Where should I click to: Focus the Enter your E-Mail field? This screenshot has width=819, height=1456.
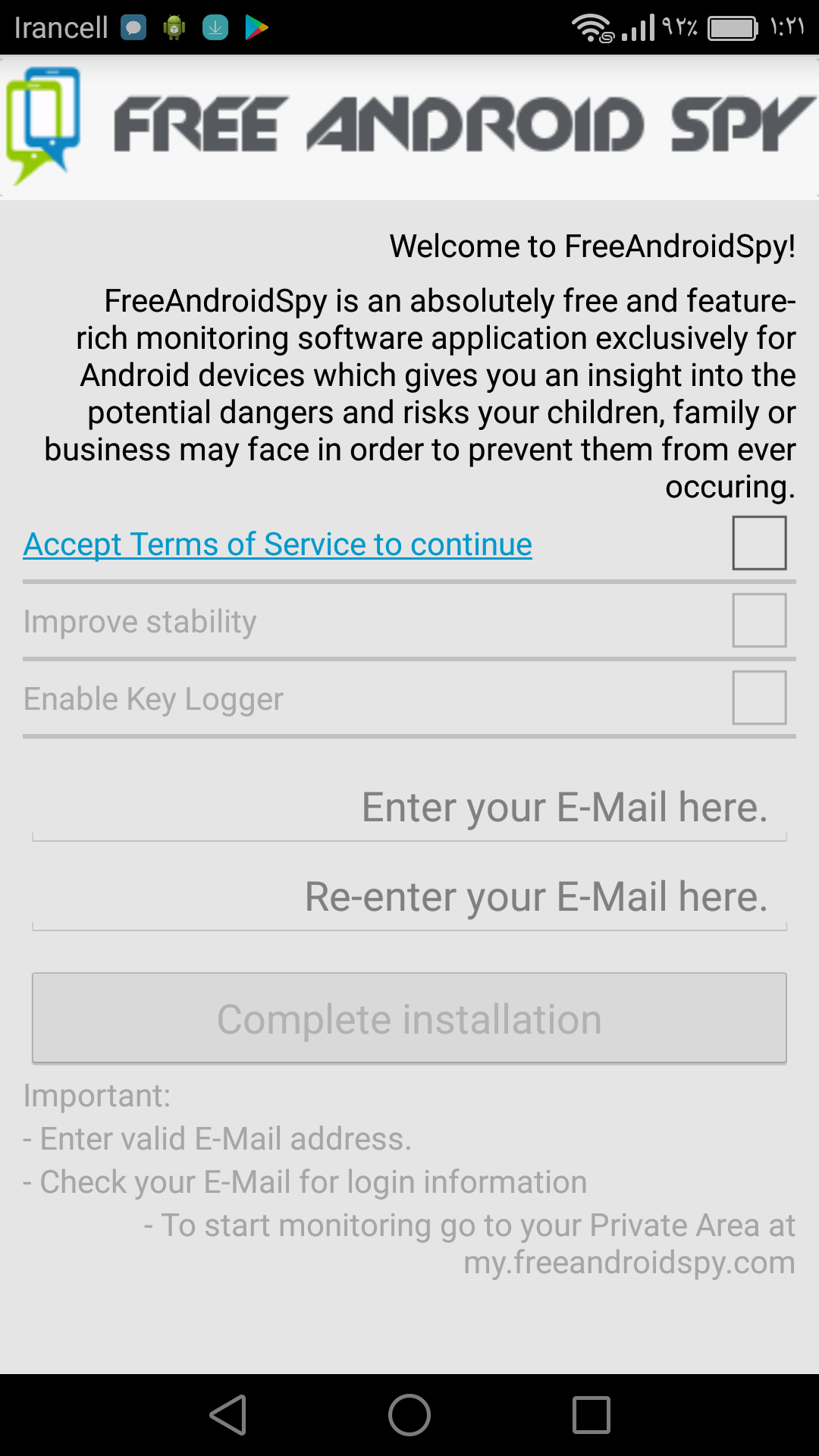click(x=409, y=808)
